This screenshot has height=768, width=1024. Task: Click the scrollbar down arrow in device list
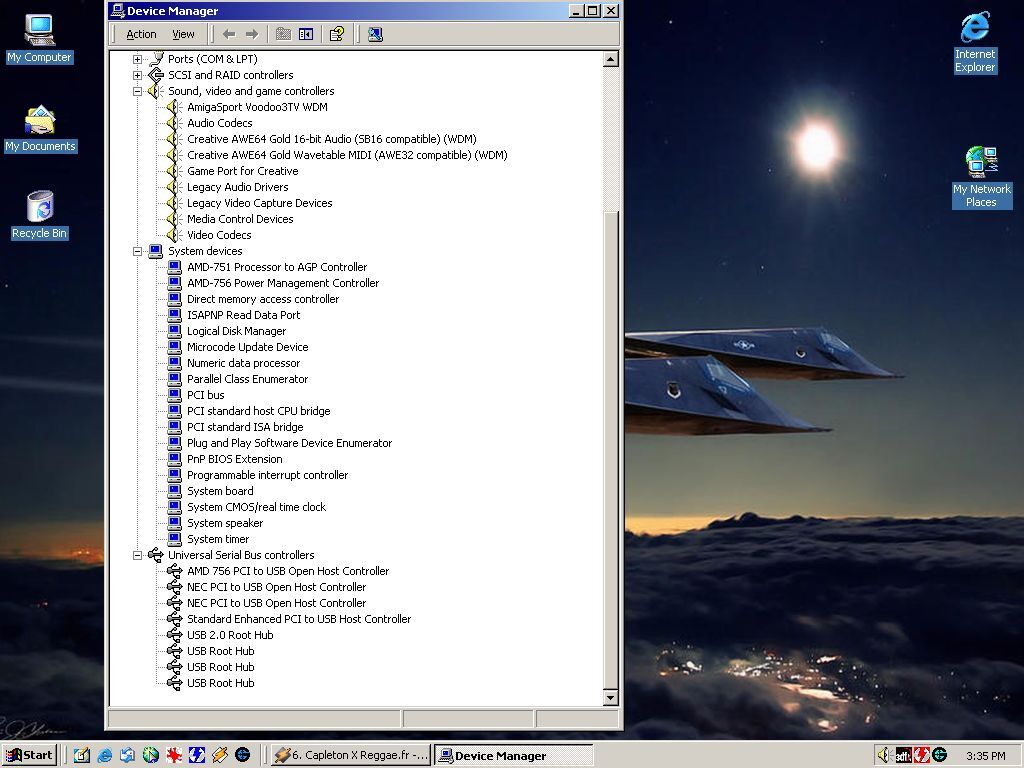(x=610, y=697)
